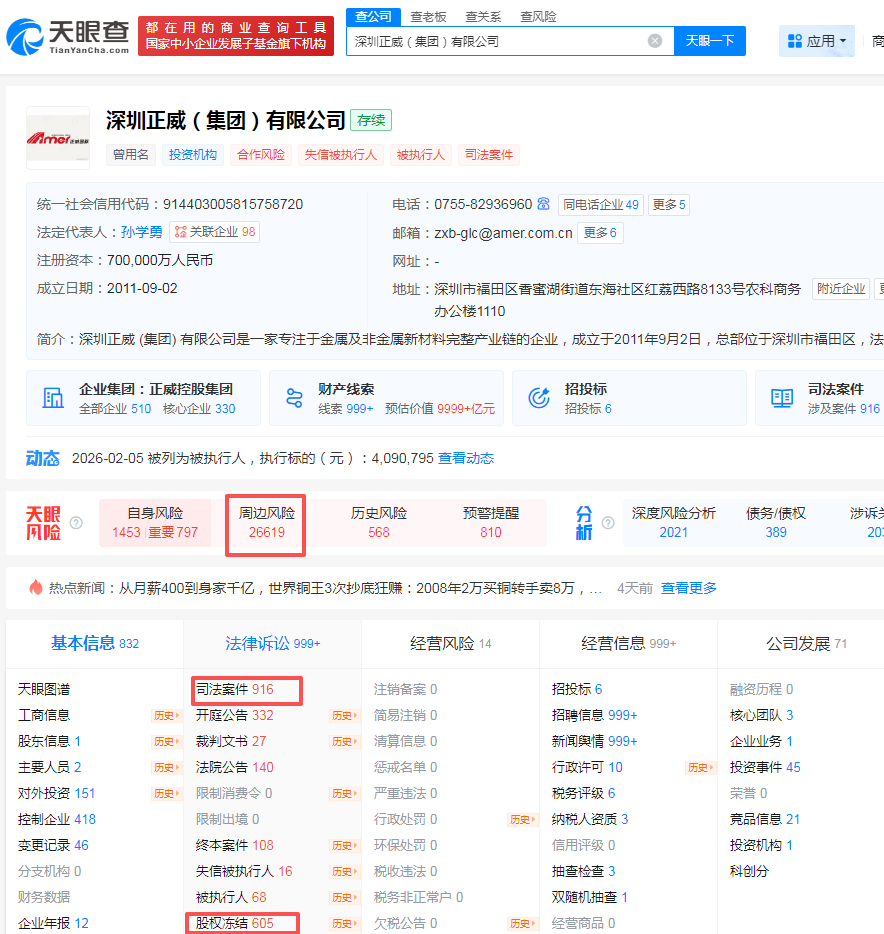Expand more phone numbers with 更多 5
This screenshot has width=884, height=934.
[669, 205]
